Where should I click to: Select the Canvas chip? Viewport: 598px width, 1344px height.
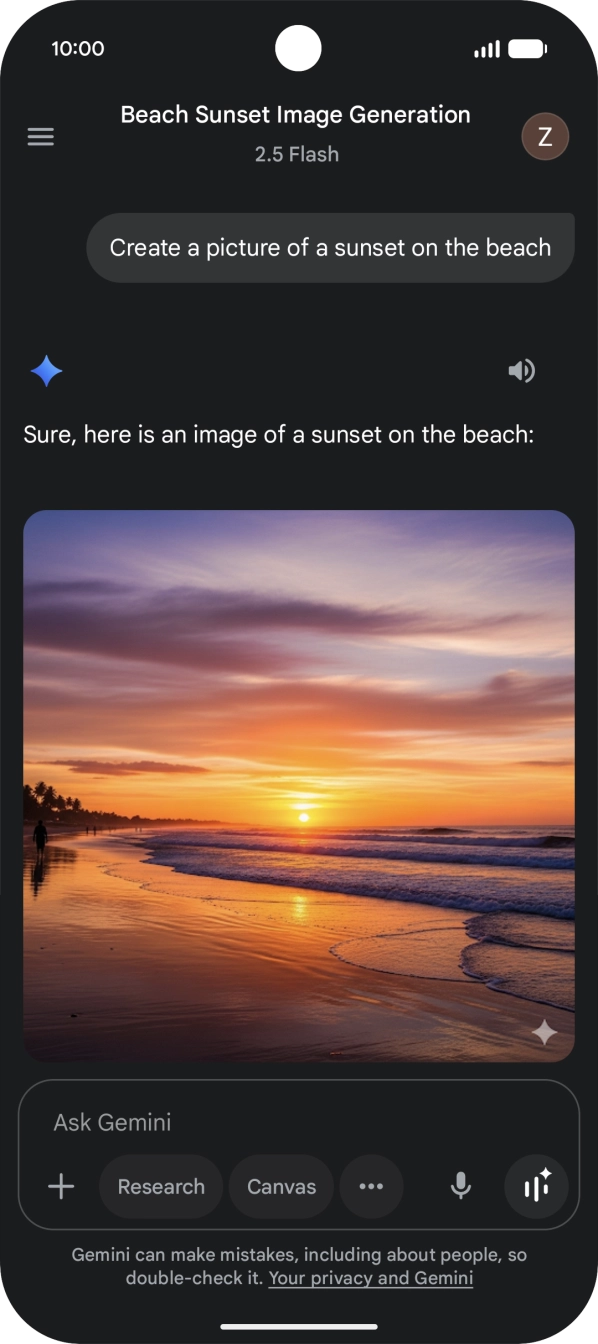(x=281, y=1186)
